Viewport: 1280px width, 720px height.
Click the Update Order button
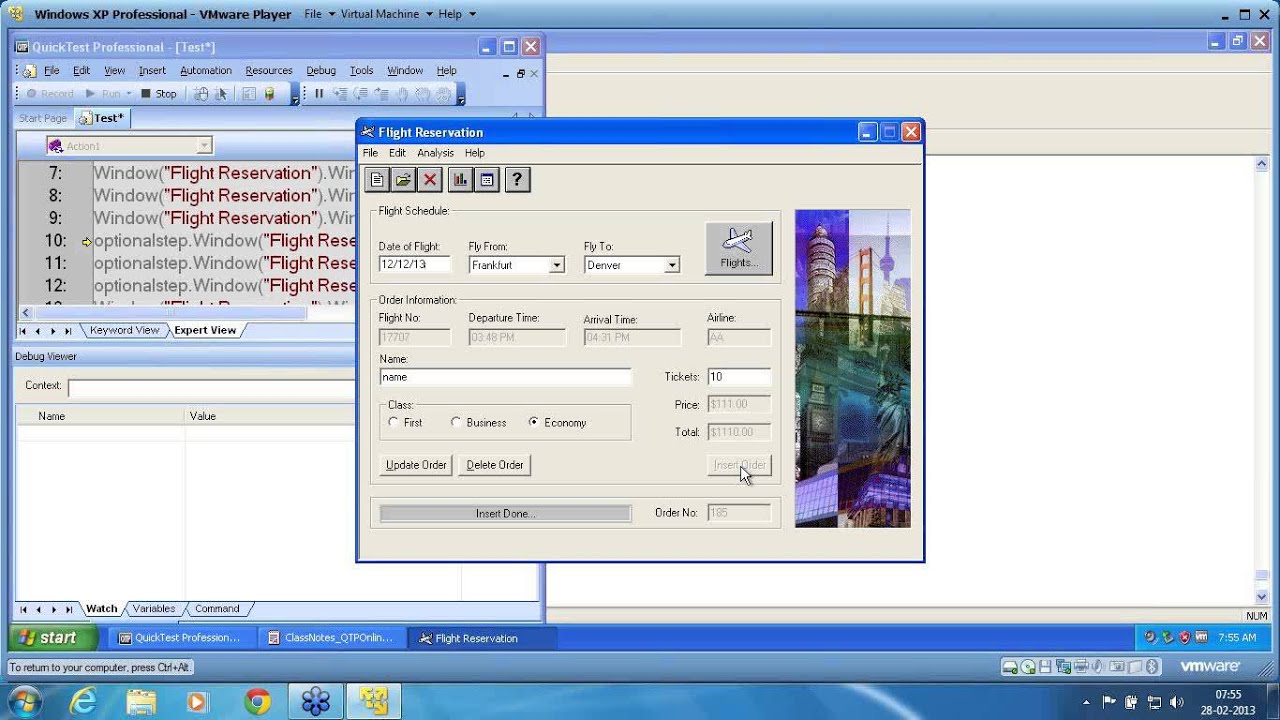(416, 465)
